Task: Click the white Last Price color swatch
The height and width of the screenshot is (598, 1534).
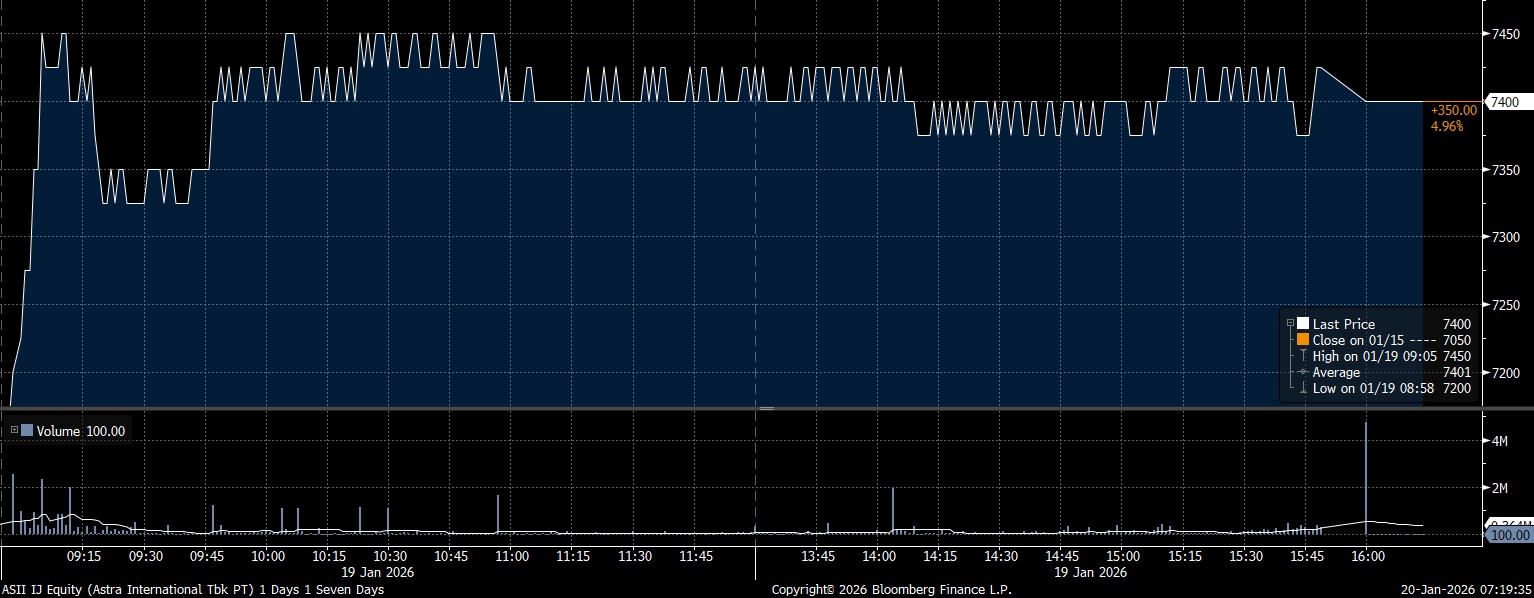Action: point(1303,324)
